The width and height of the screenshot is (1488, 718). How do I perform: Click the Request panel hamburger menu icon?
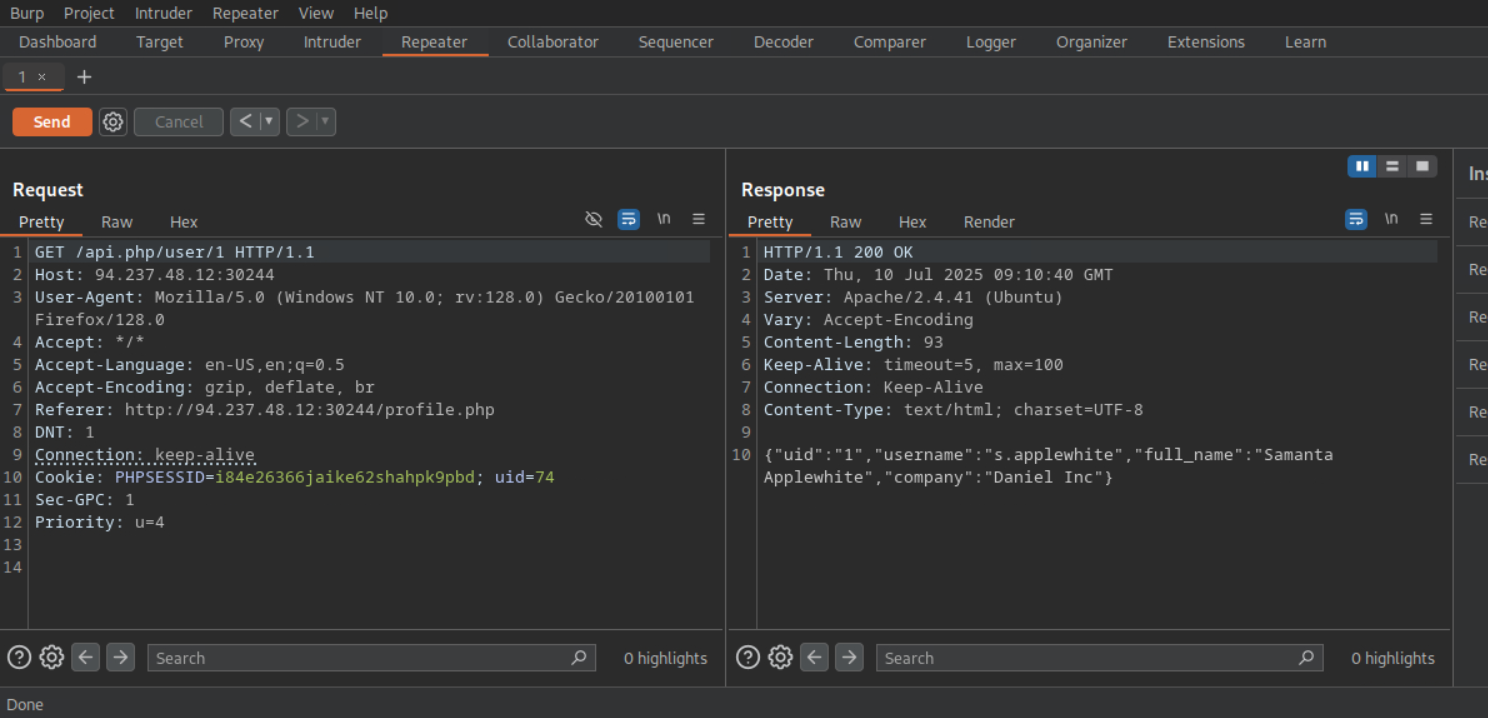click(699, 219)
